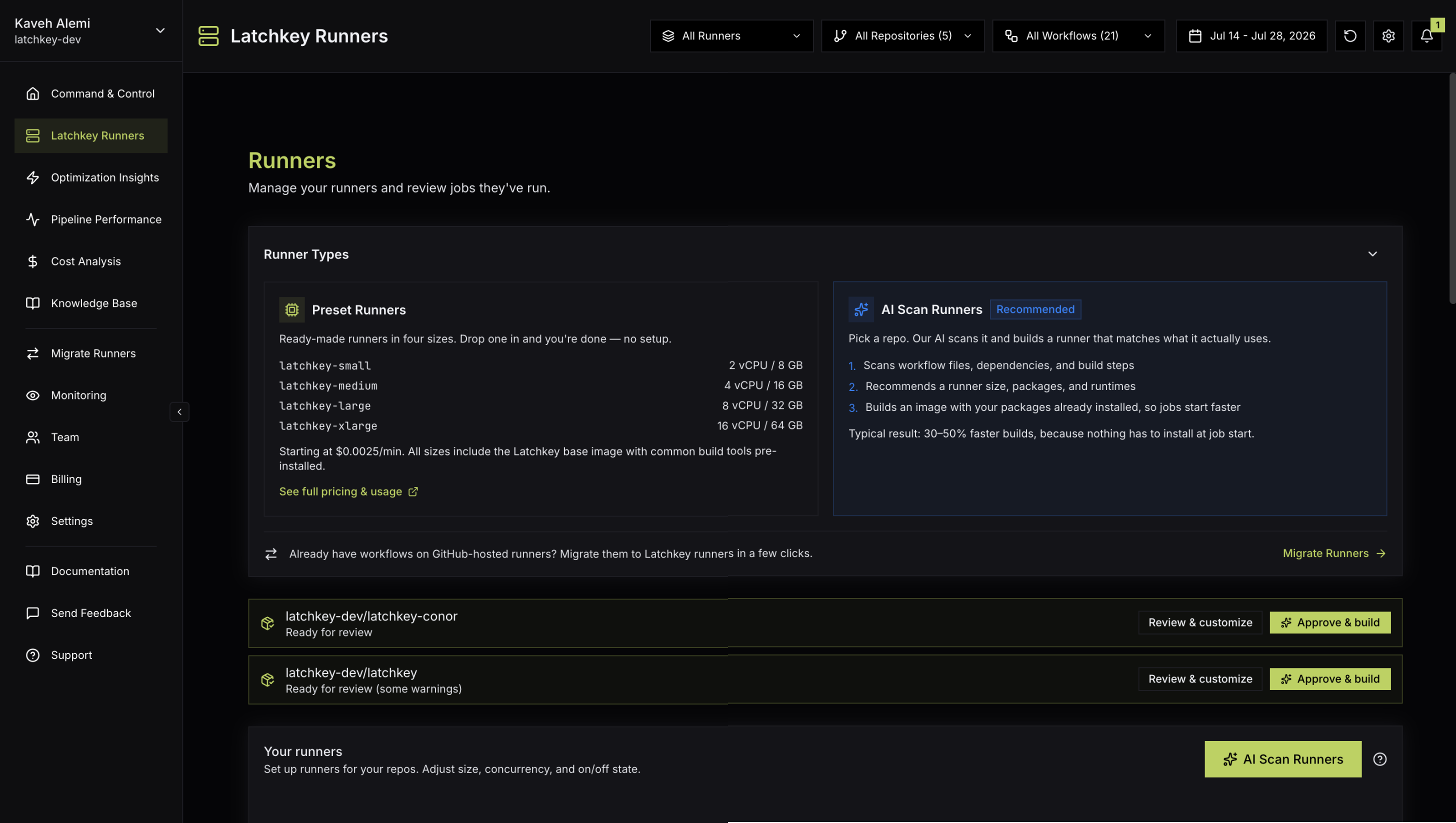This screenshot has height=823, width=1456.
Task: Follow See full pricing & usage link
Action: point(348,492)
